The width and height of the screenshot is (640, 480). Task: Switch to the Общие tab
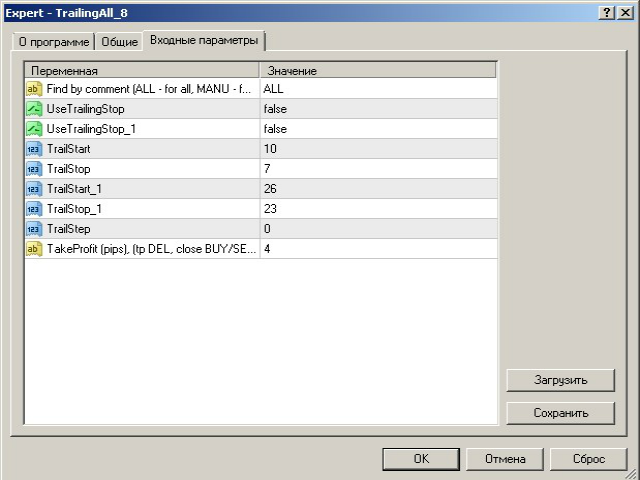pos(119,42)
